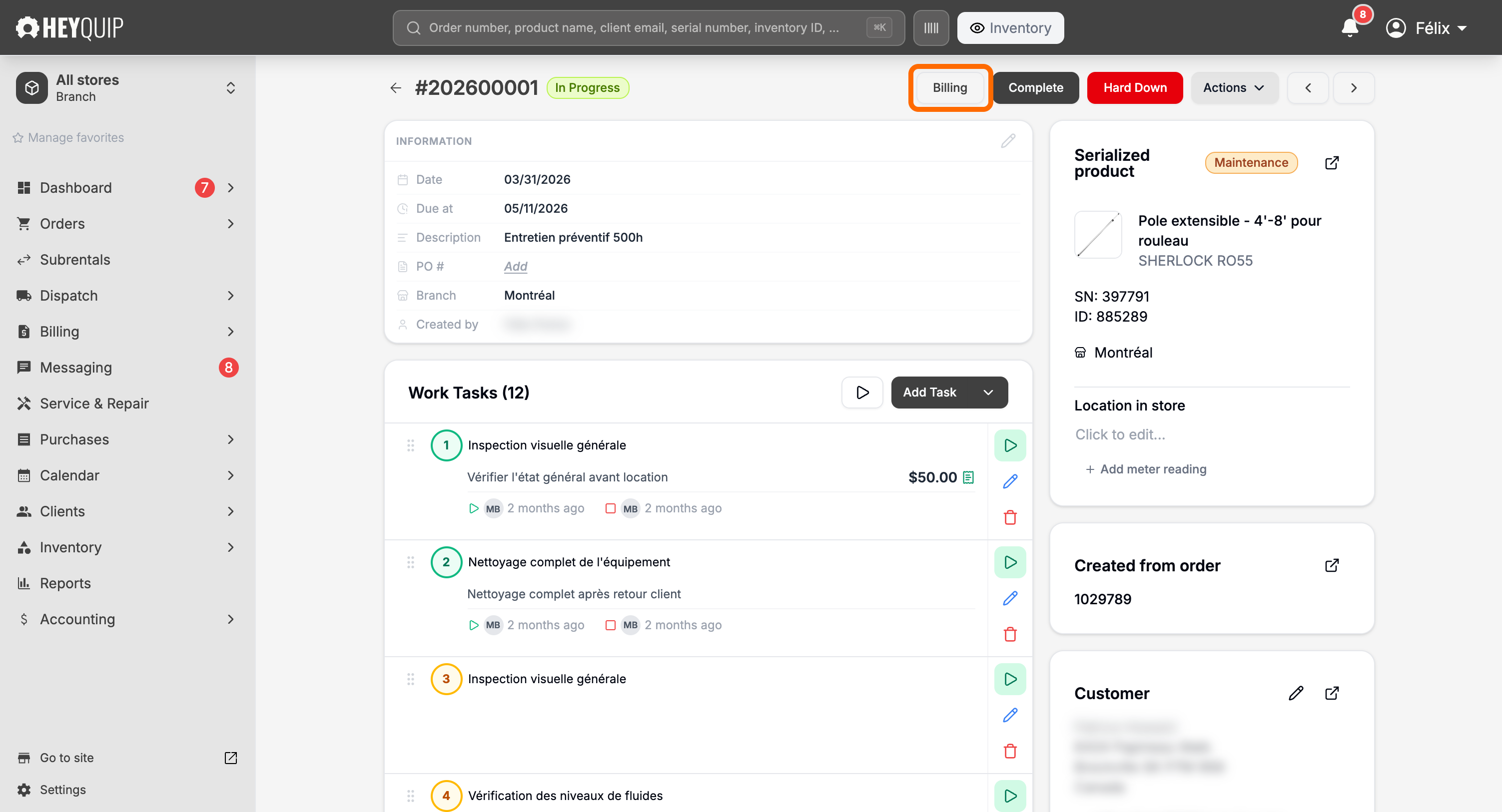The height and width of the screenshot is (812, 1502).
Task: Open serialized product in new window
Action: [1332, 163]
